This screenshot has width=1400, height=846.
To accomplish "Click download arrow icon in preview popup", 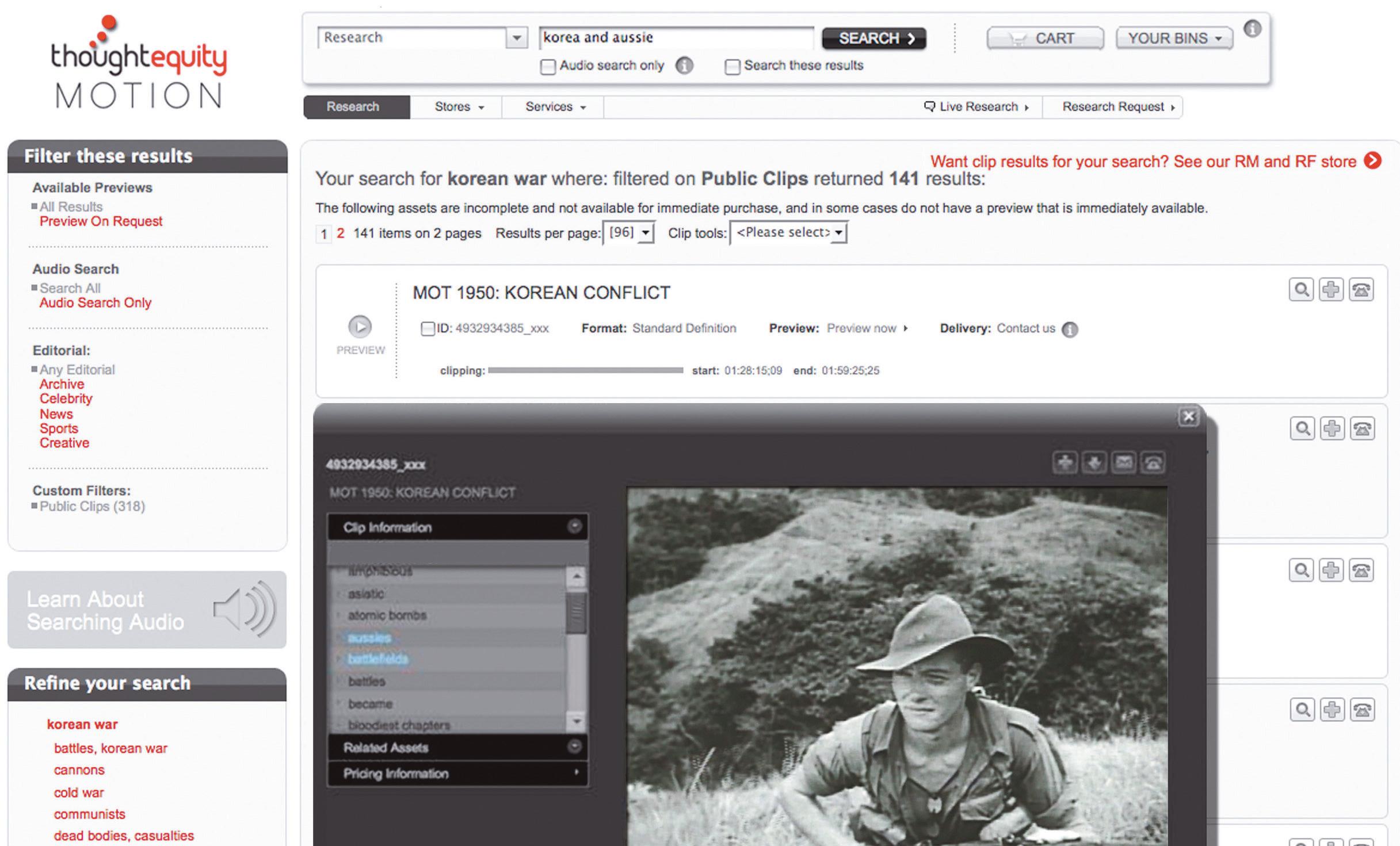I will pyautogui.click(x=1094, y=462).
